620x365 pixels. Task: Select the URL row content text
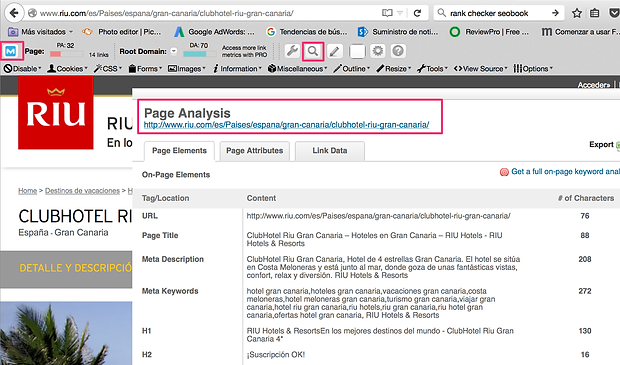click(378, 216)
